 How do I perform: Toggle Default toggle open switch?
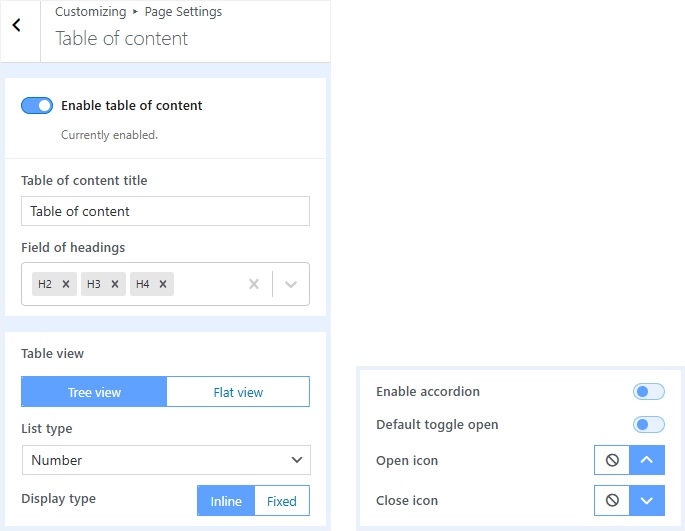point(648,425)
